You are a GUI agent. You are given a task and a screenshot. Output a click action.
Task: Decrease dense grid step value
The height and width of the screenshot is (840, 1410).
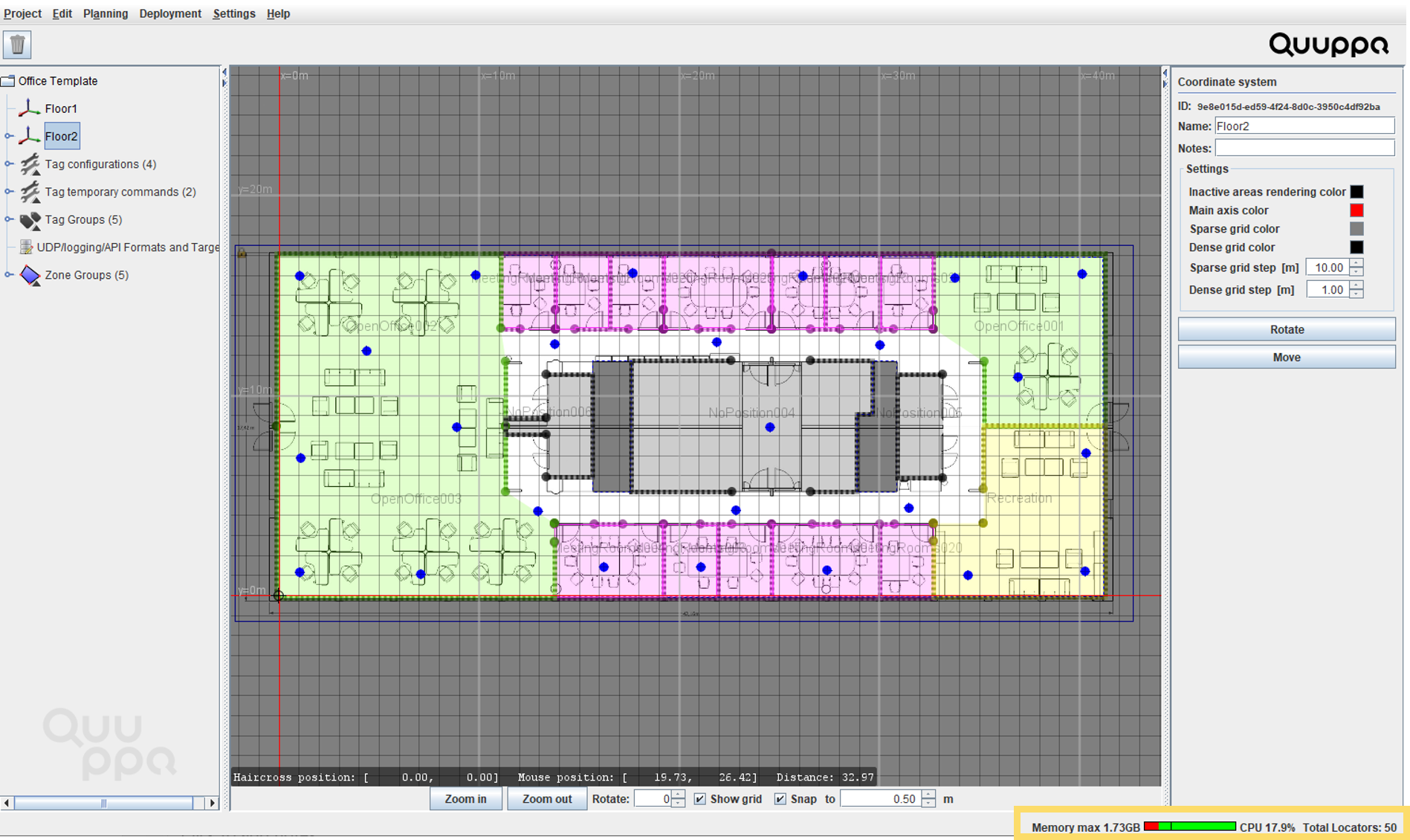[1356, 294]
